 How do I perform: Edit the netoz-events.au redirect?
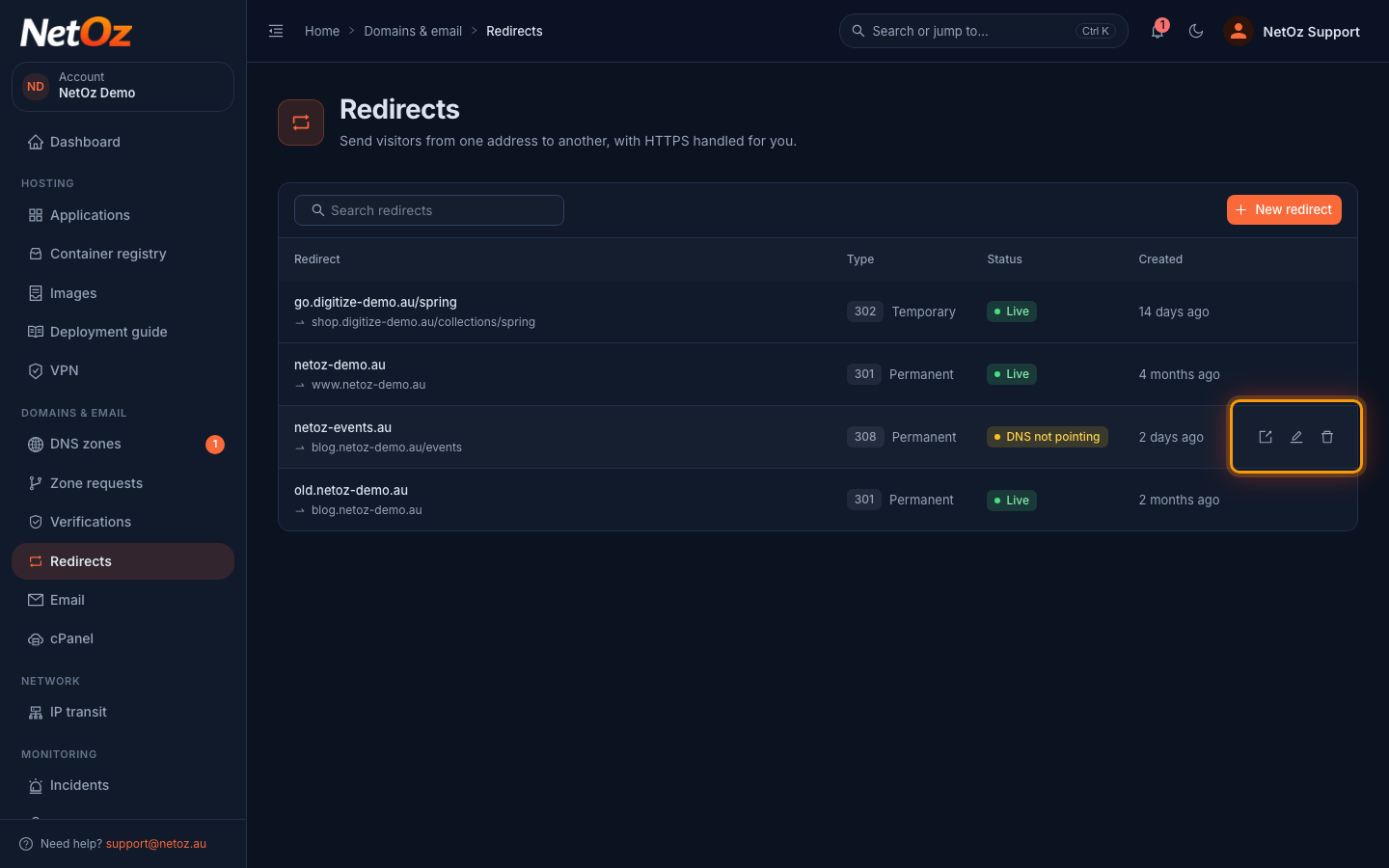click(x=1296, y=437)
